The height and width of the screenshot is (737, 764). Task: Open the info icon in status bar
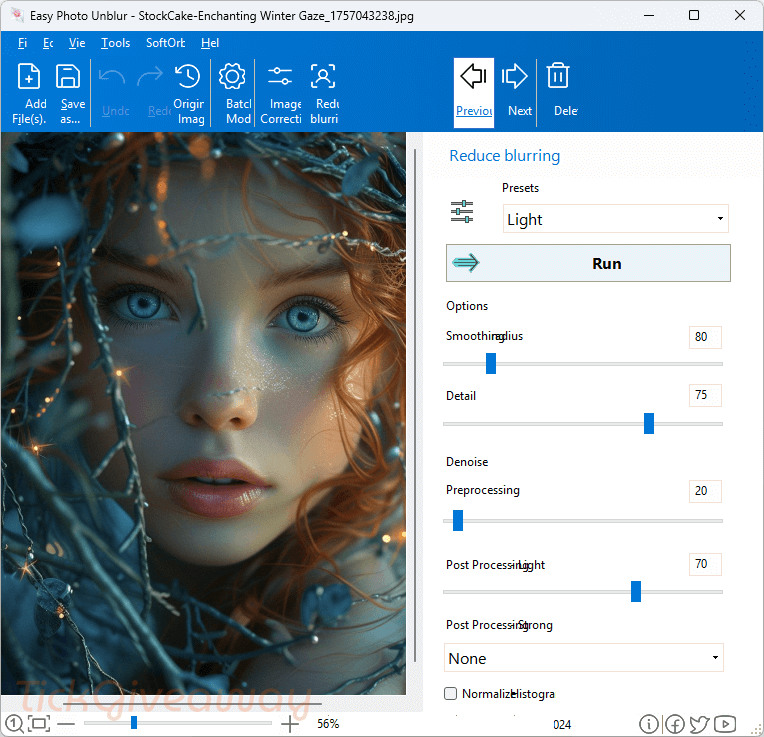[x=649, y=724]
